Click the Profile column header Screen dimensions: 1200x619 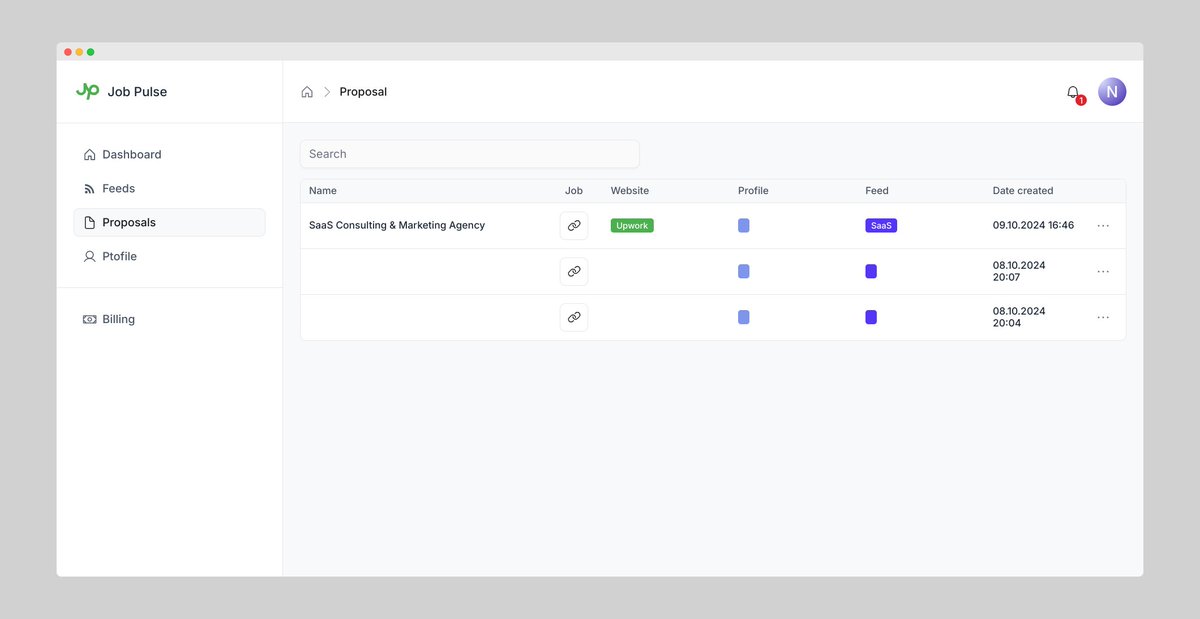click(x=753, y=191)
